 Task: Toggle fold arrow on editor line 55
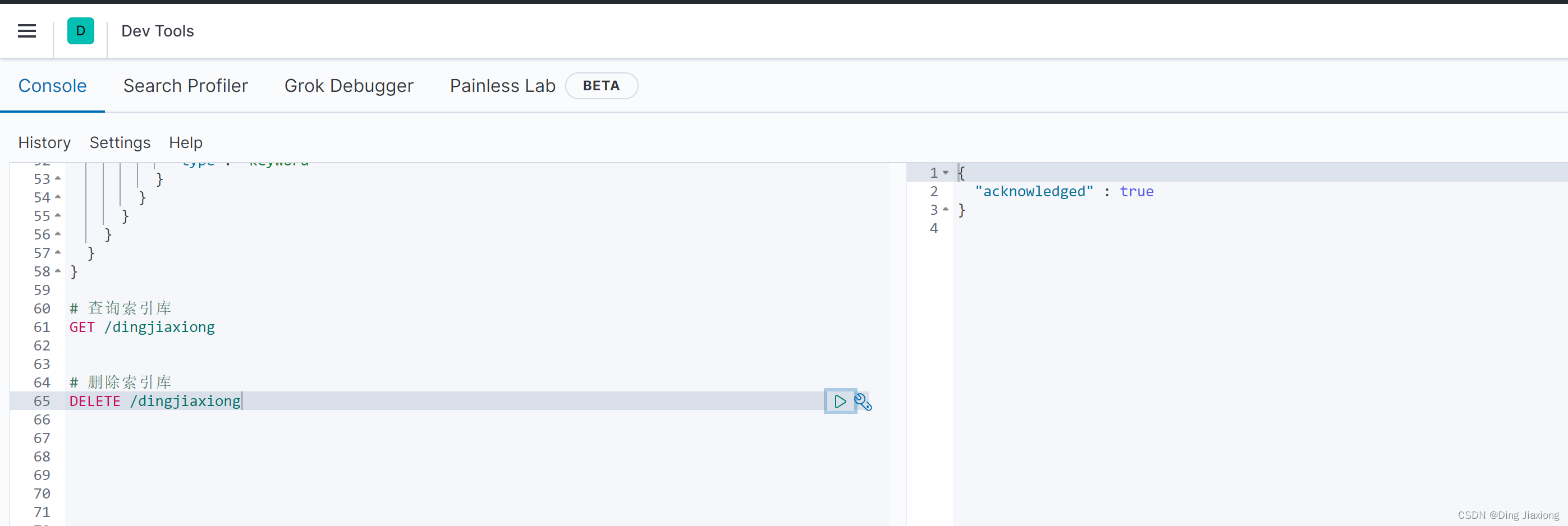click(58, 216)
